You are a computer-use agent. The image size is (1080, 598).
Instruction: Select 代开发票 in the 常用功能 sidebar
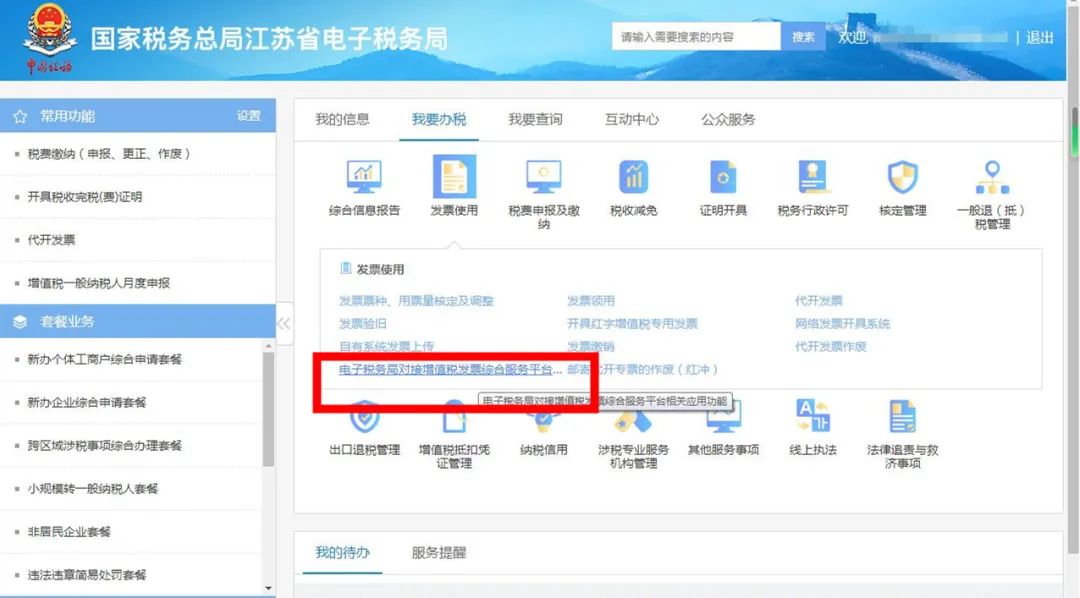pyautogui.click(x=51, y=240)
